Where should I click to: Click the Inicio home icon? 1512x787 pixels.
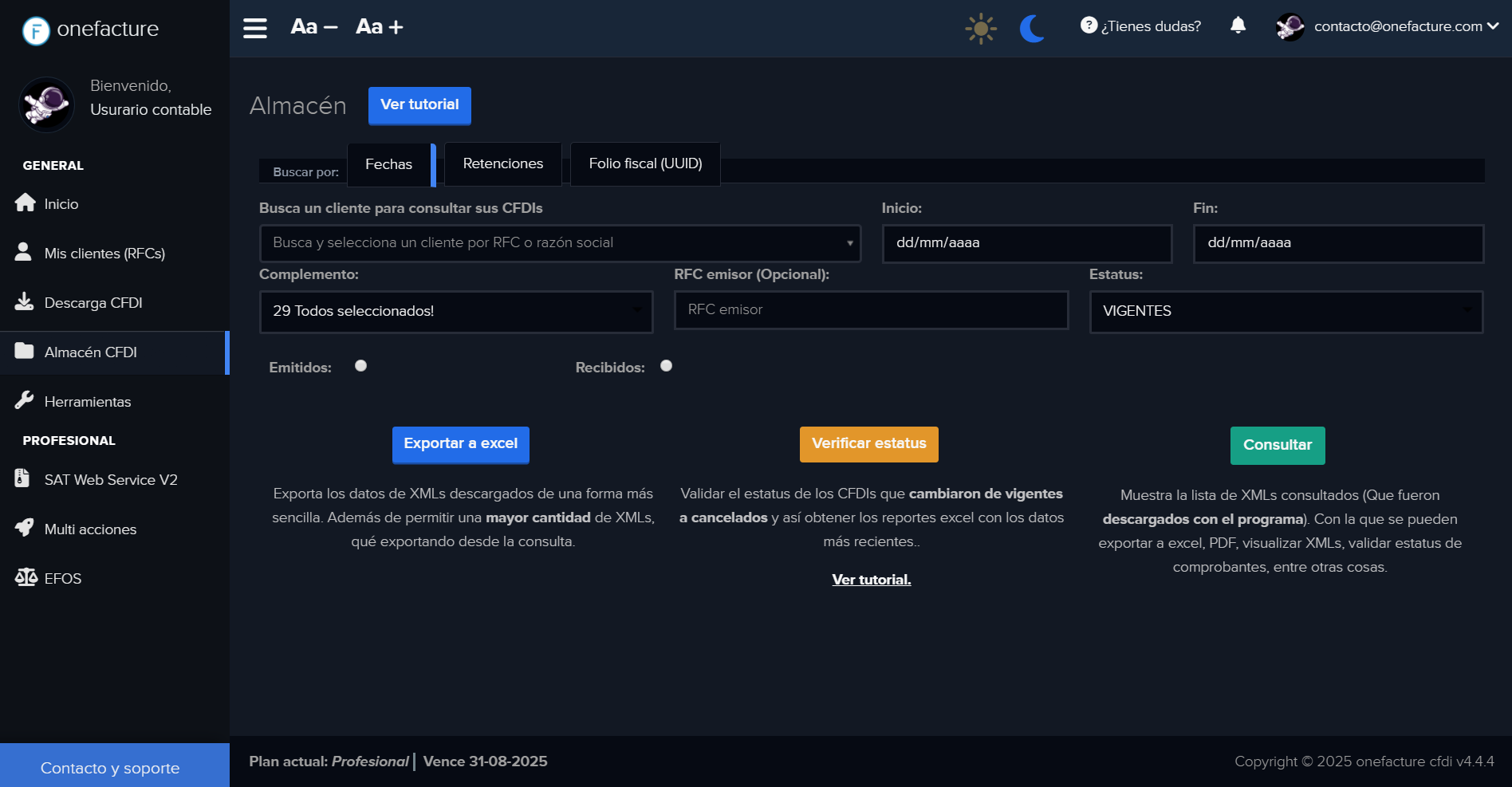26,203
